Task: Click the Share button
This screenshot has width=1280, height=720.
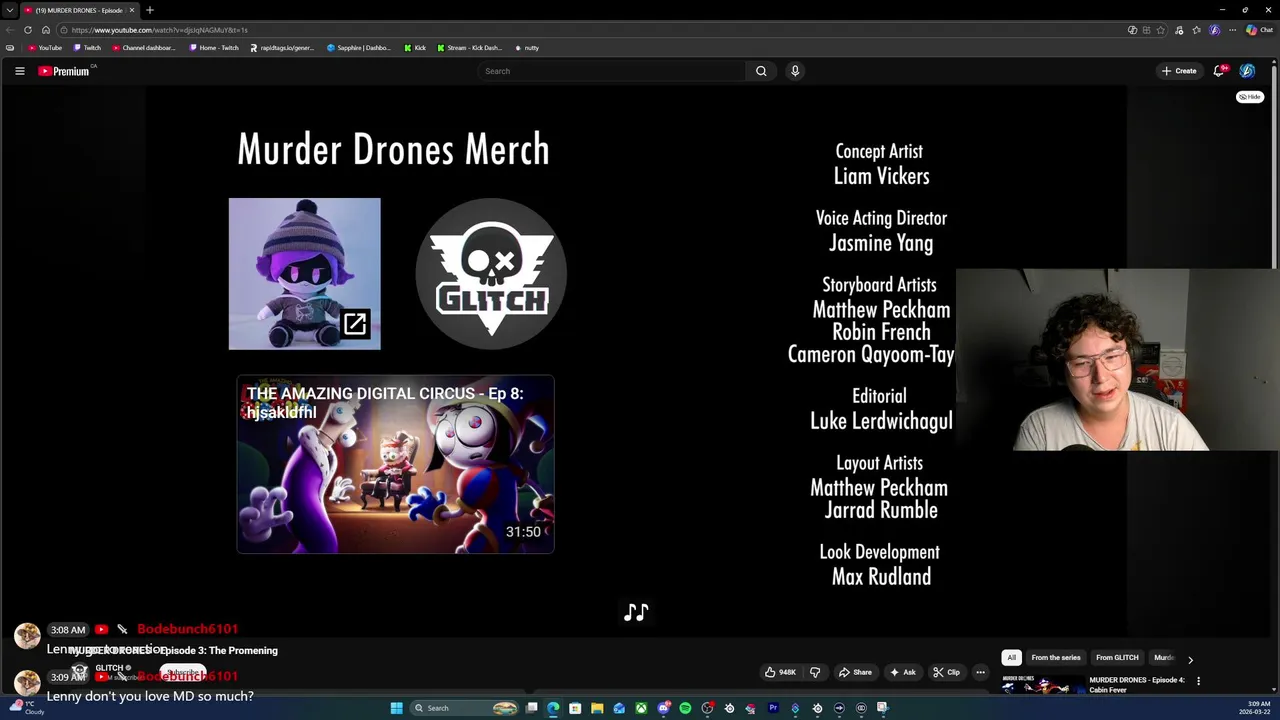Action: pos(855,672)
